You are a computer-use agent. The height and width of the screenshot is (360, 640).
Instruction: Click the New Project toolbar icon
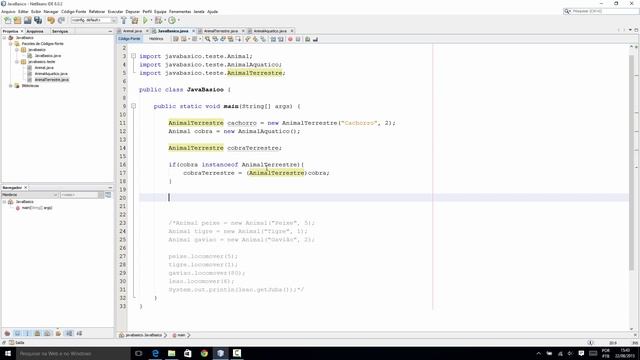[18, 20]
